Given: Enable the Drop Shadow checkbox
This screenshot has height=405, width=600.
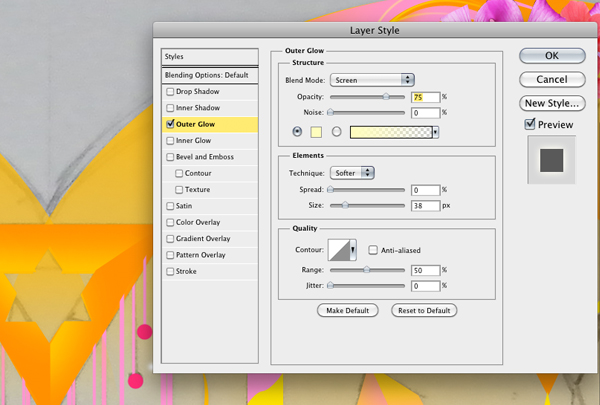Looking at the screenshot, I should tap(170, 92).
